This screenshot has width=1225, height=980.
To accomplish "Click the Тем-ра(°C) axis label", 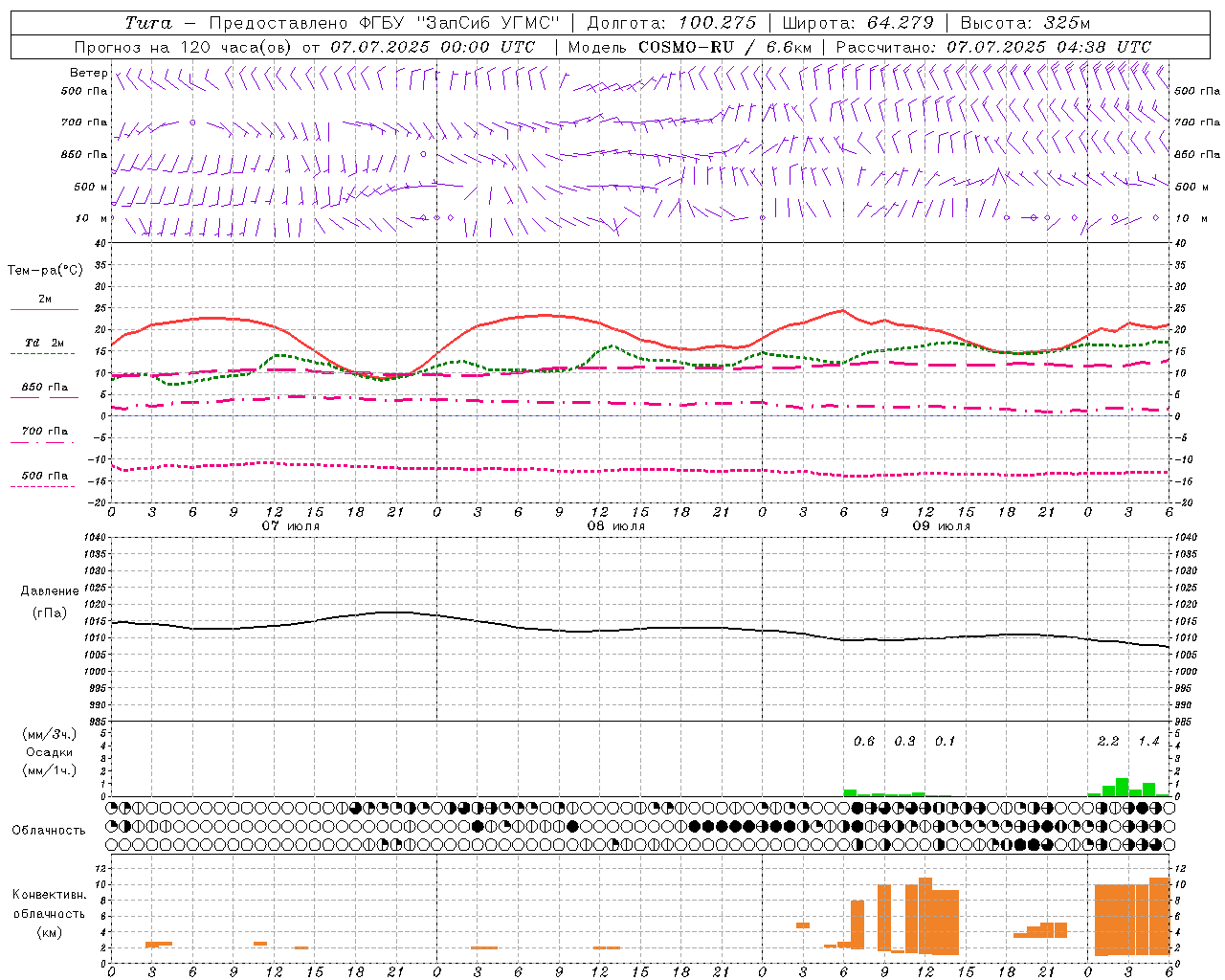I will point(45,271).
